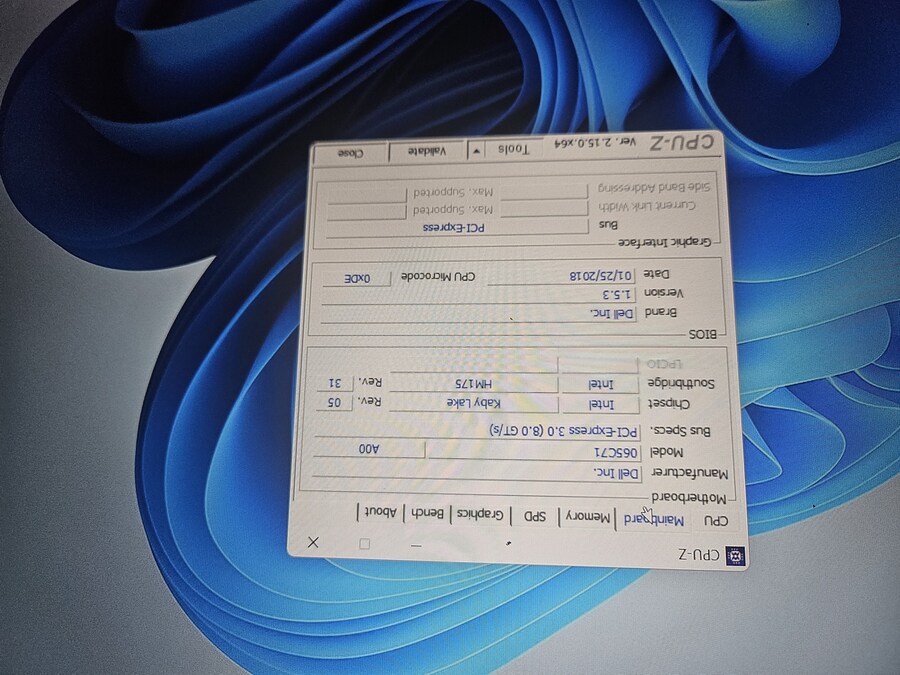Viewport: 900px width, 675px height.
Task: Click the Chipset name Kaby Lake
Action: (x=474, y=403)
